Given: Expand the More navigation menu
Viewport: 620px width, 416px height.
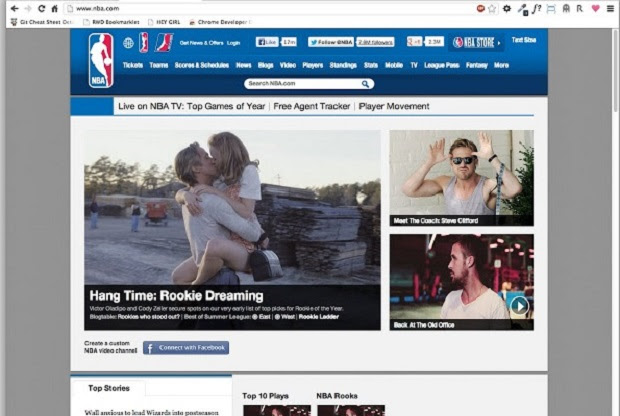Looking at the screenshot, I should (x=501, y=65).
